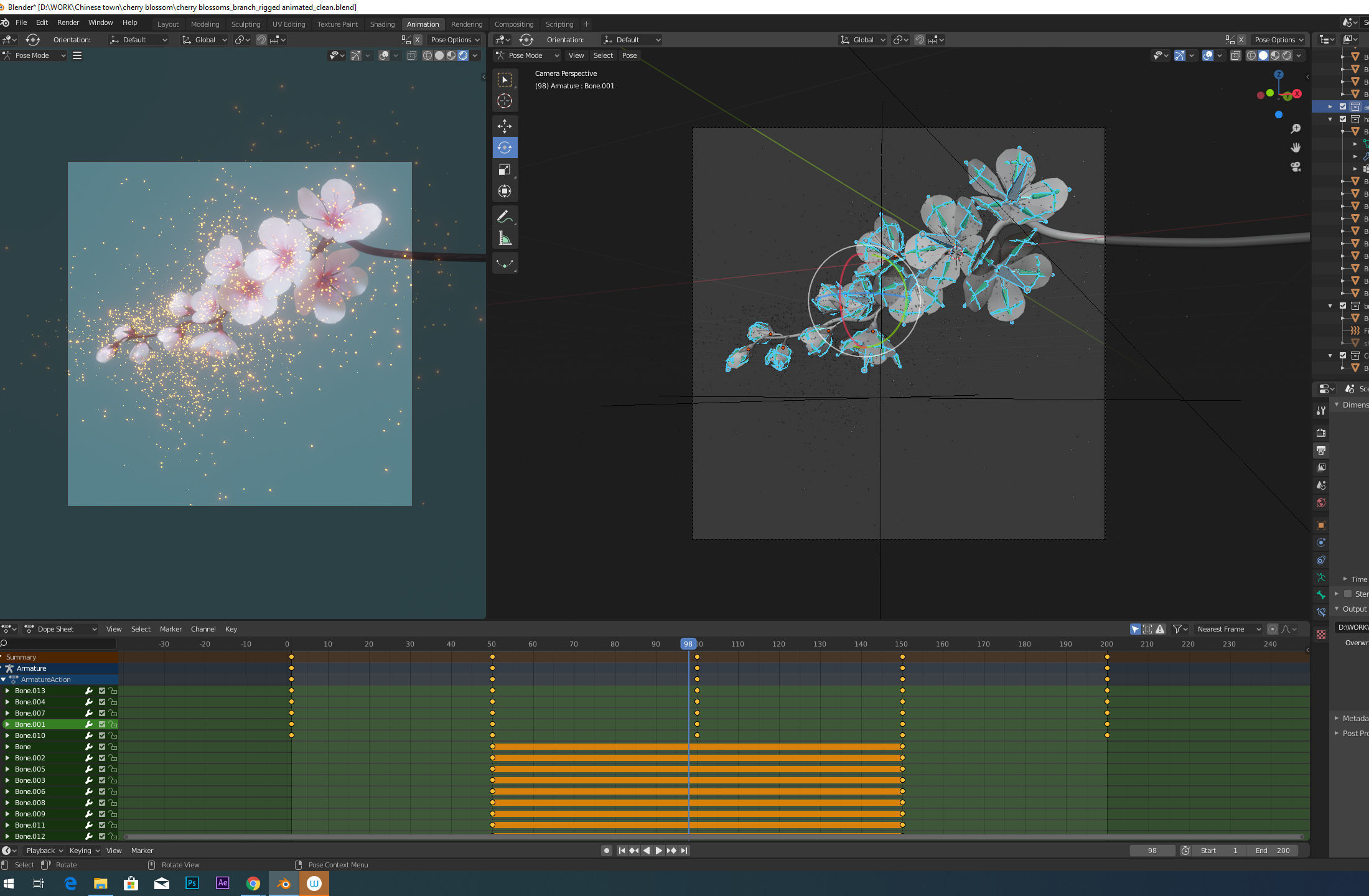Select the Transform tool in viewport toolbar
Screen dimensions: 1369x896
point(505,192)
